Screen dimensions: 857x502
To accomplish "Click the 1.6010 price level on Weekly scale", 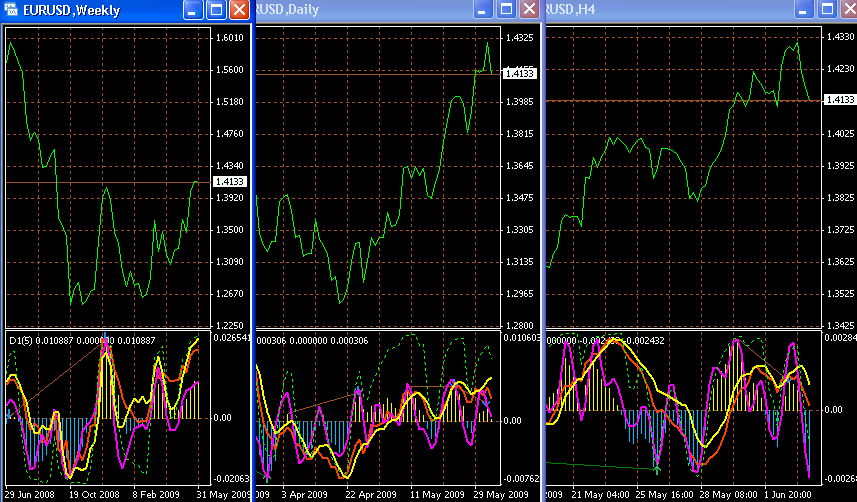I will (230, 38).
